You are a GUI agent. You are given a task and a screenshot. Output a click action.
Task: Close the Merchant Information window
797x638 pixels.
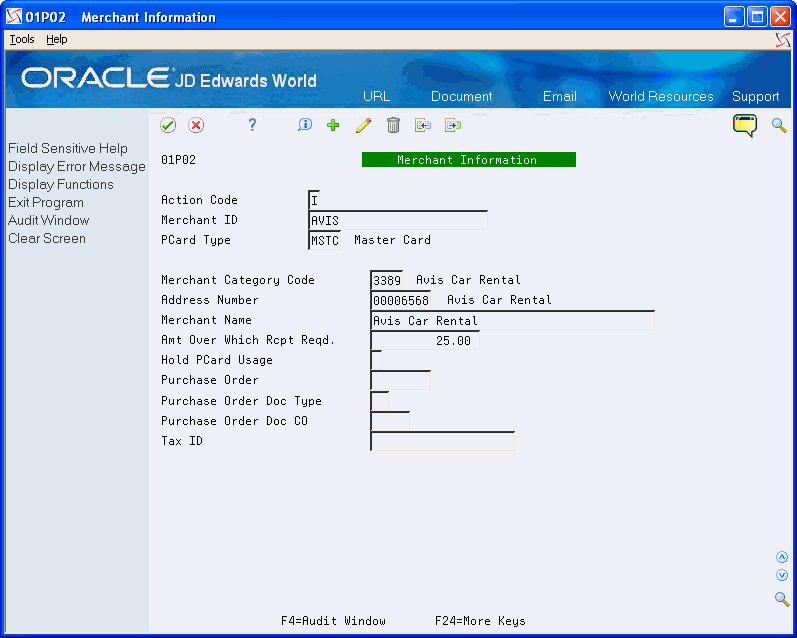pos(780,17)
